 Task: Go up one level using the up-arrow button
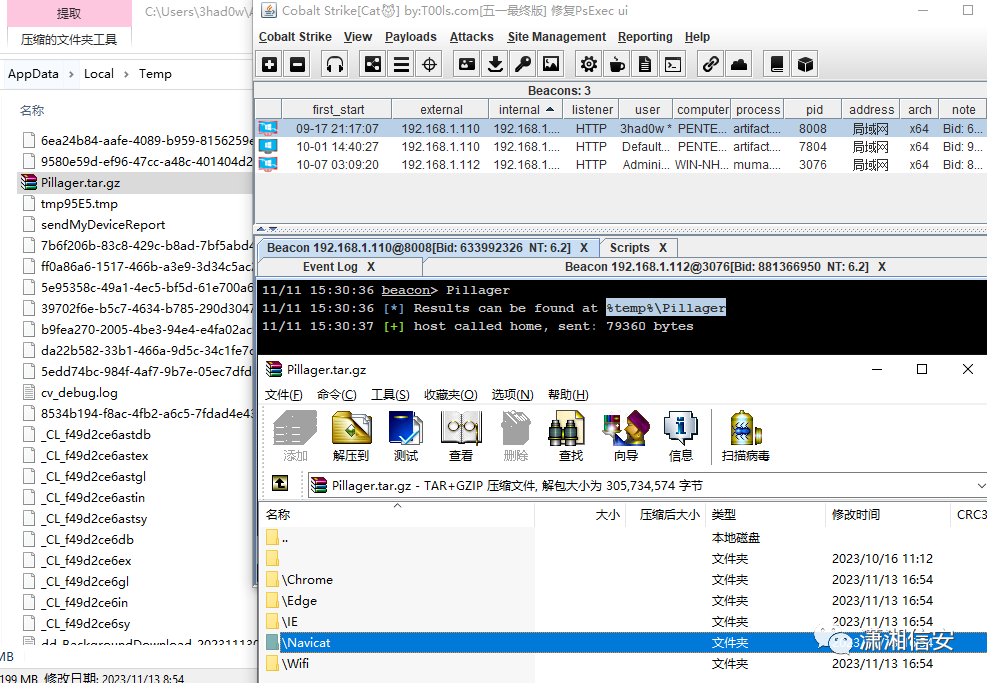[x=281, y=484]
